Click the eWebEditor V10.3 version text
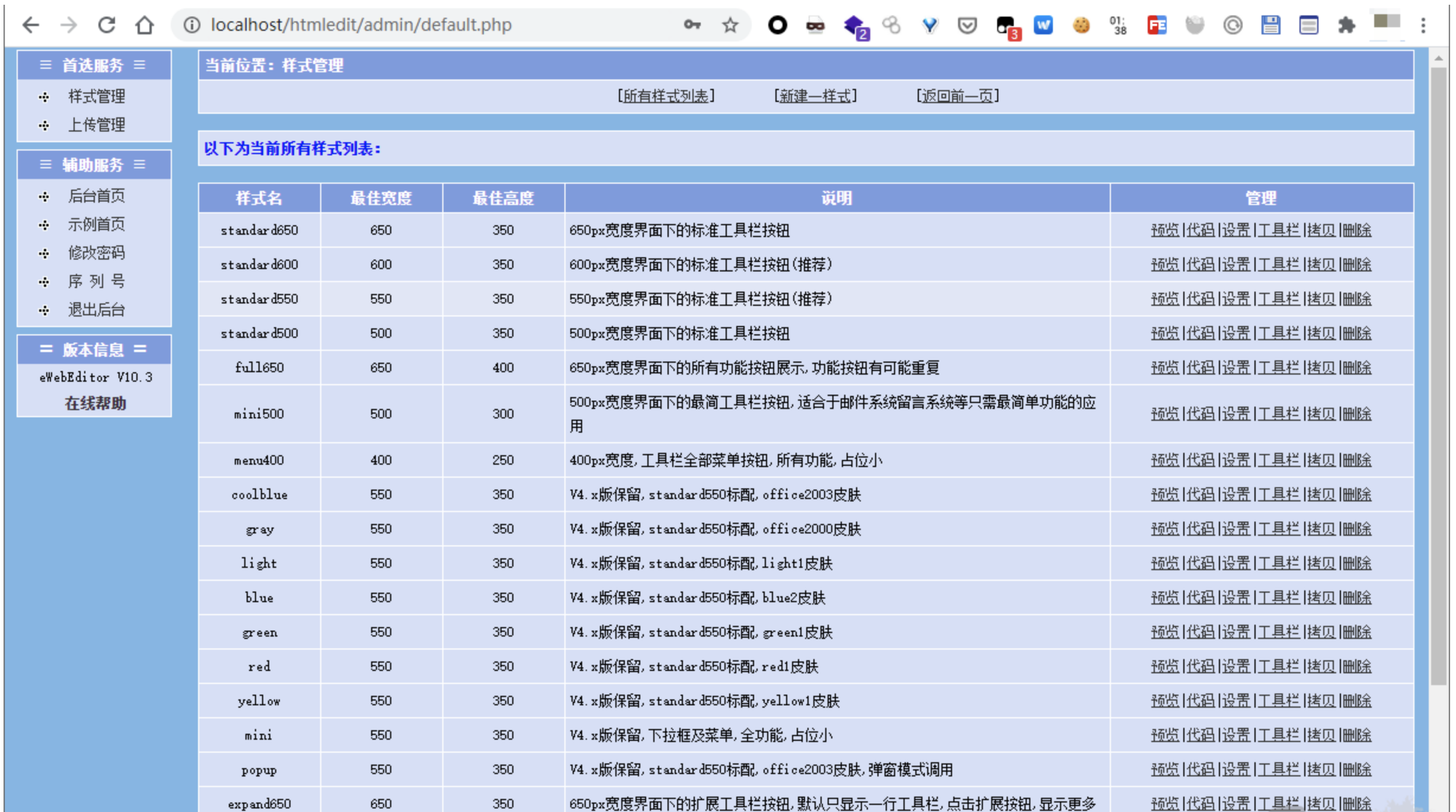Screen dimensions: 1456x812 pos(95,377)
